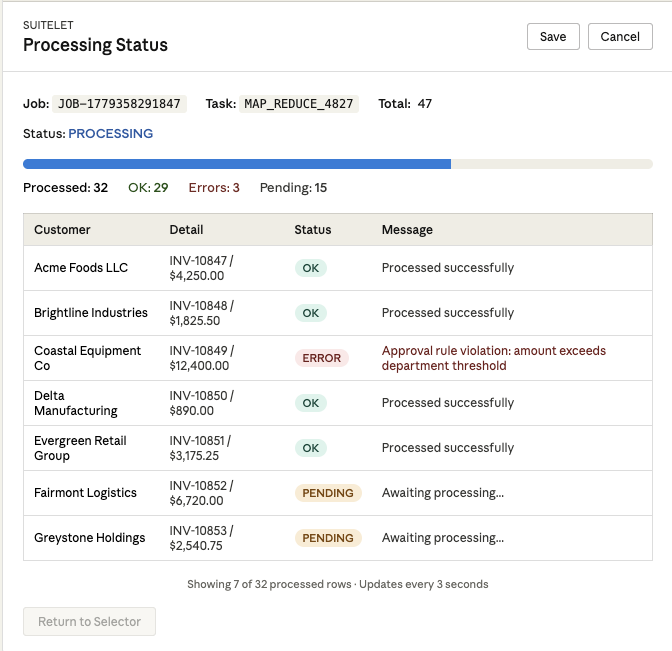Click the Total 47 value

425,104
